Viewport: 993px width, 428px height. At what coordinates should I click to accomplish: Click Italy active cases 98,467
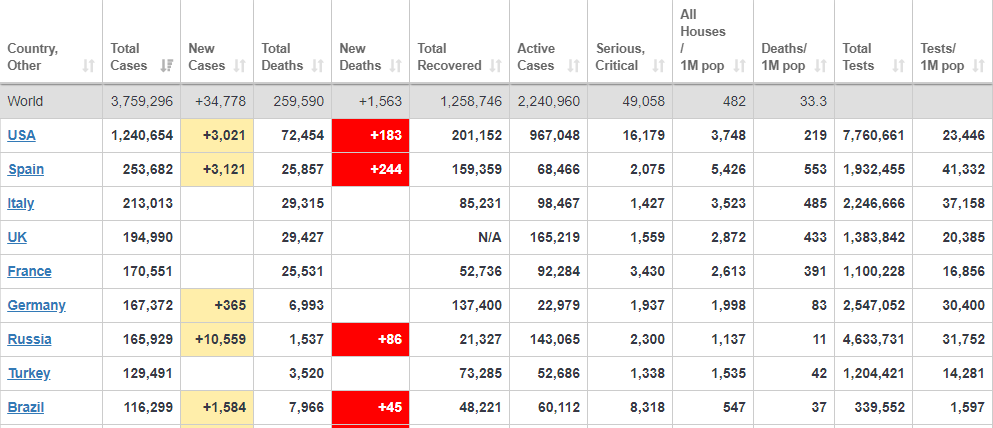click(558, 203)
